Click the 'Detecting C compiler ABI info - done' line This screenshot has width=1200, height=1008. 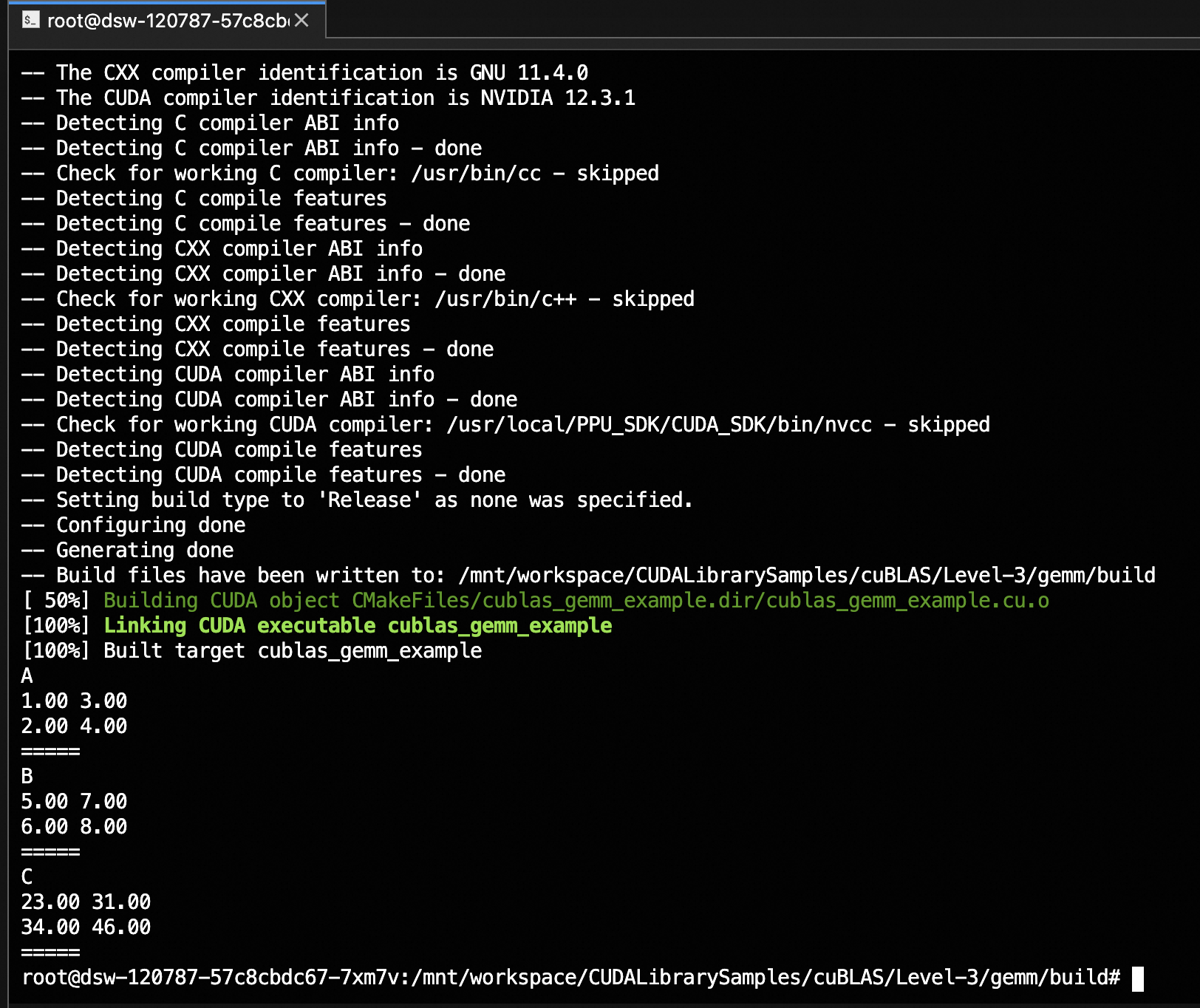pyautogui.click(x=251, y=148)
